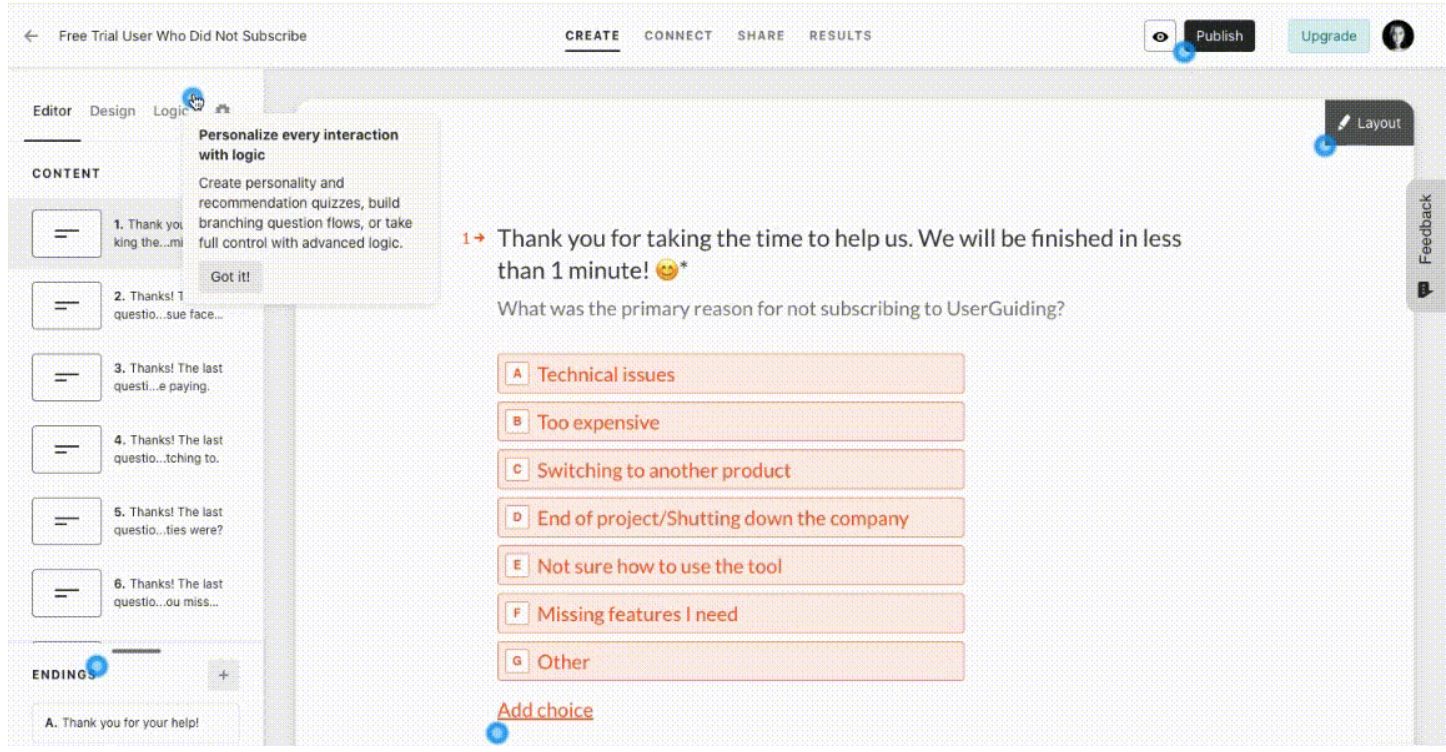1446x752 pixels.
Task: Select question 4 block icon
Action: (66, 449)
